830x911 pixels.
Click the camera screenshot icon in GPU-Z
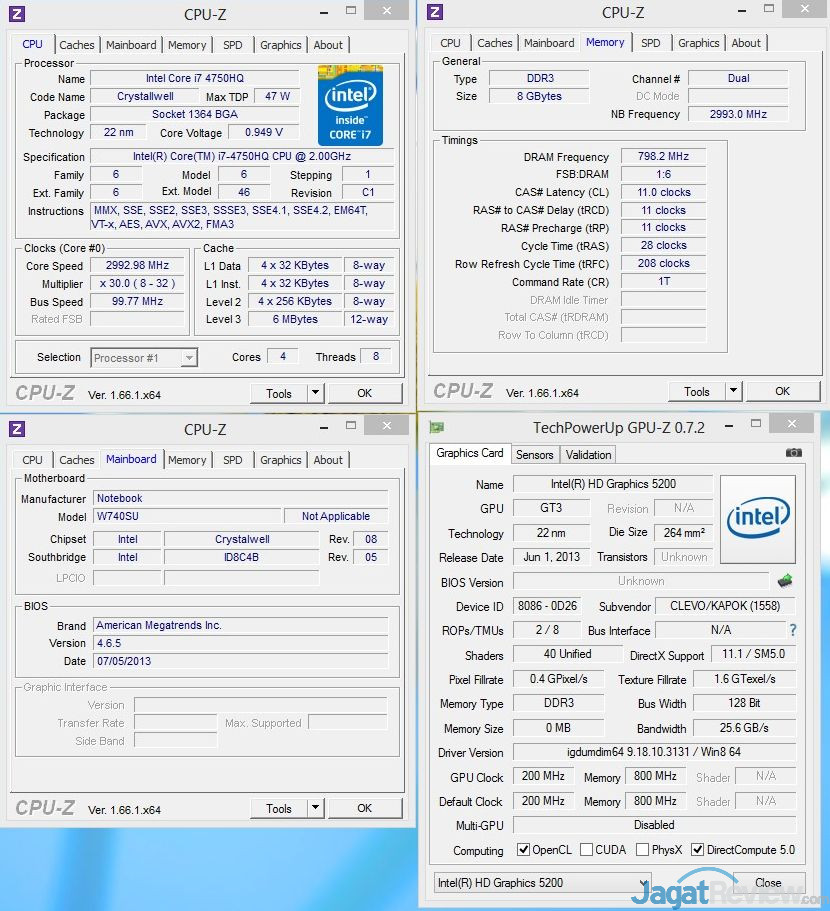tap(793, 453)
